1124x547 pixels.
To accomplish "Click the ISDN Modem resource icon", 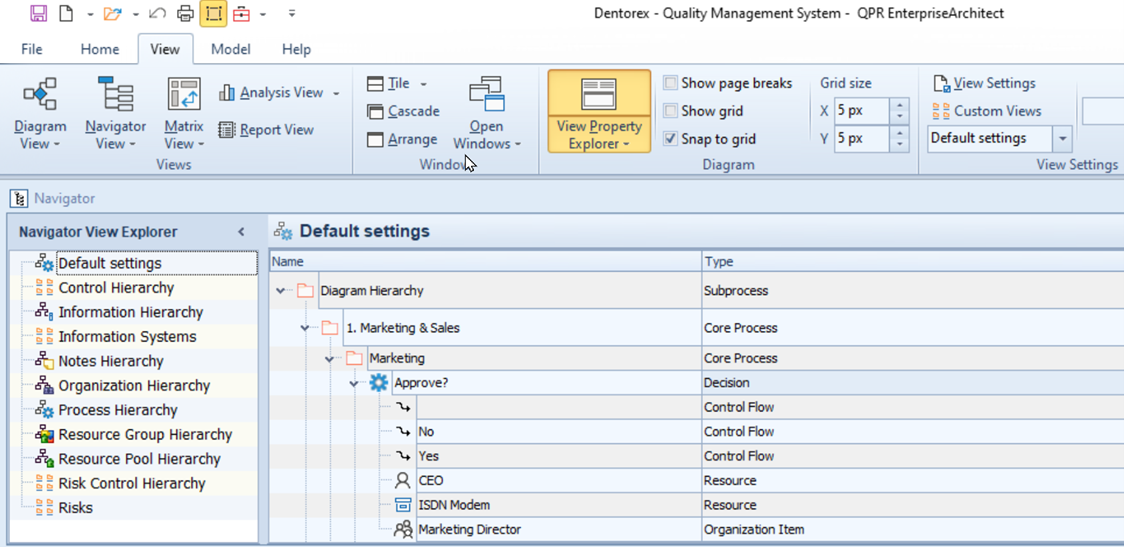I will (x=403, y=505).
